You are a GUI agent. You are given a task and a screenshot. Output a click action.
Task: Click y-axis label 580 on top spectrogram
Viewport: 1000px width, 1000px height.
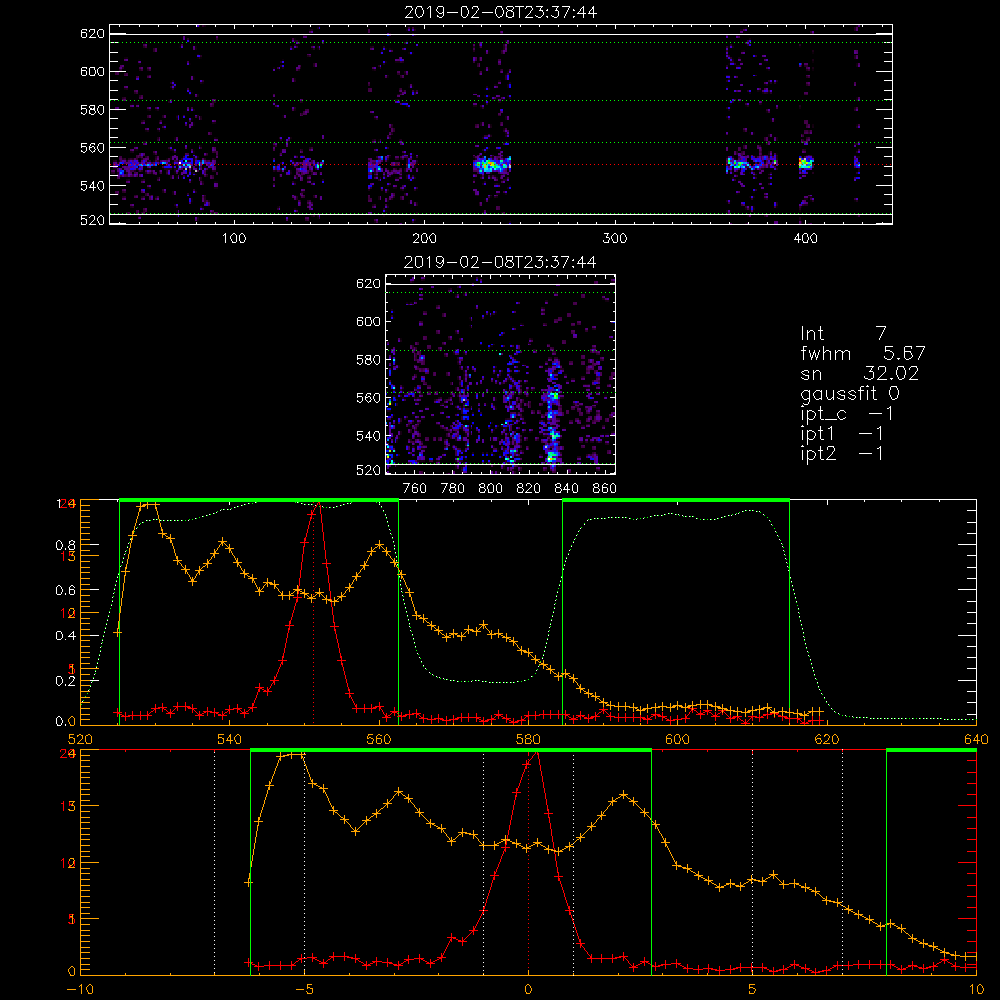click(92, 110)
